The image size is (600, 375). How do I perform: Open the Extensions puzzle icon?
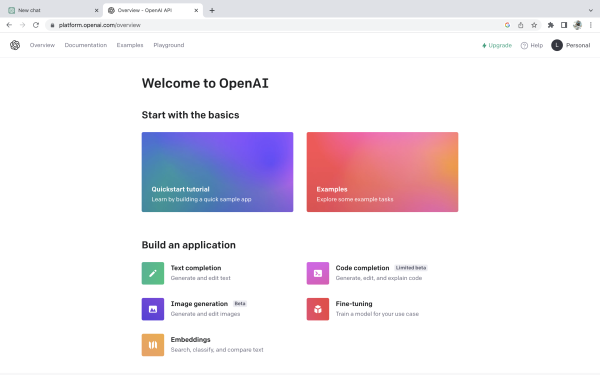(551, 25)
